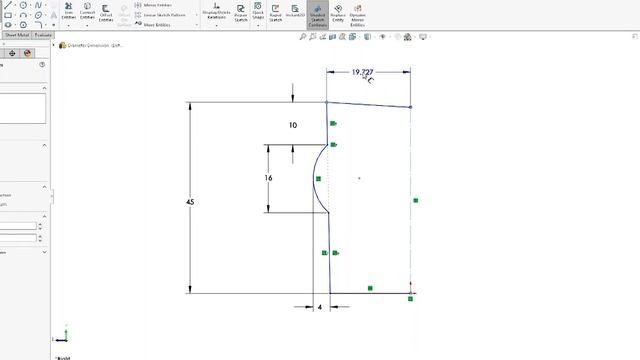The image size is (640, 360).
Task: Click the Instant2D tool
Action: pyautogui.click(x=295, y=11)
